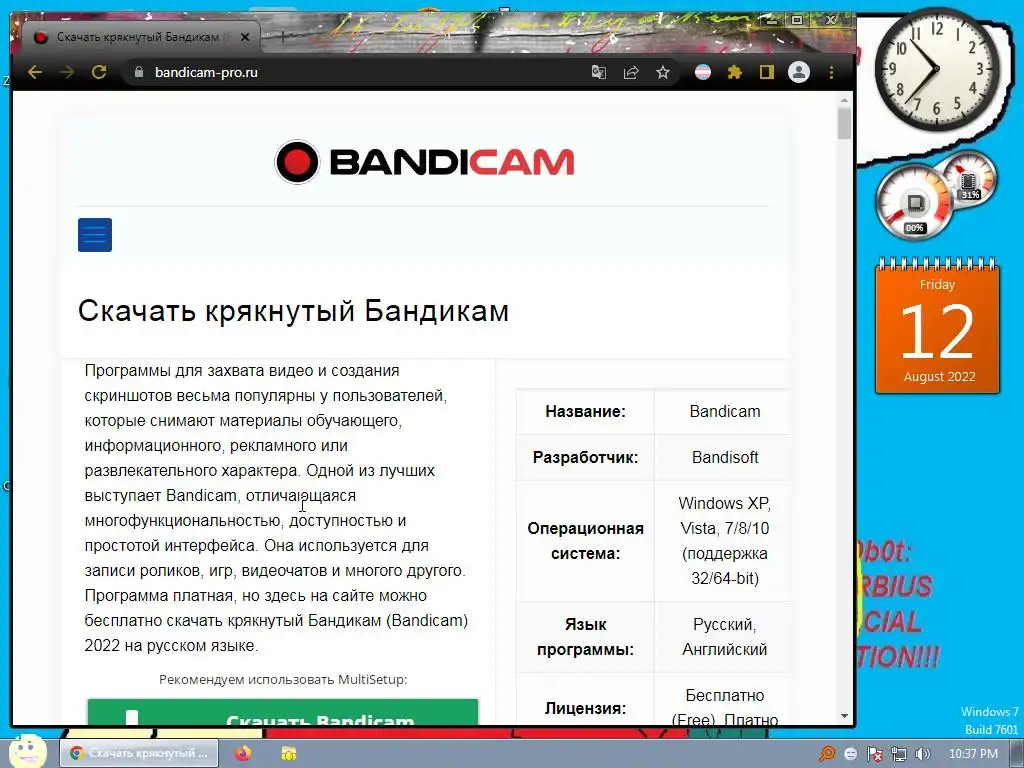Click the orange magnifier tray icon

(827, 754)
